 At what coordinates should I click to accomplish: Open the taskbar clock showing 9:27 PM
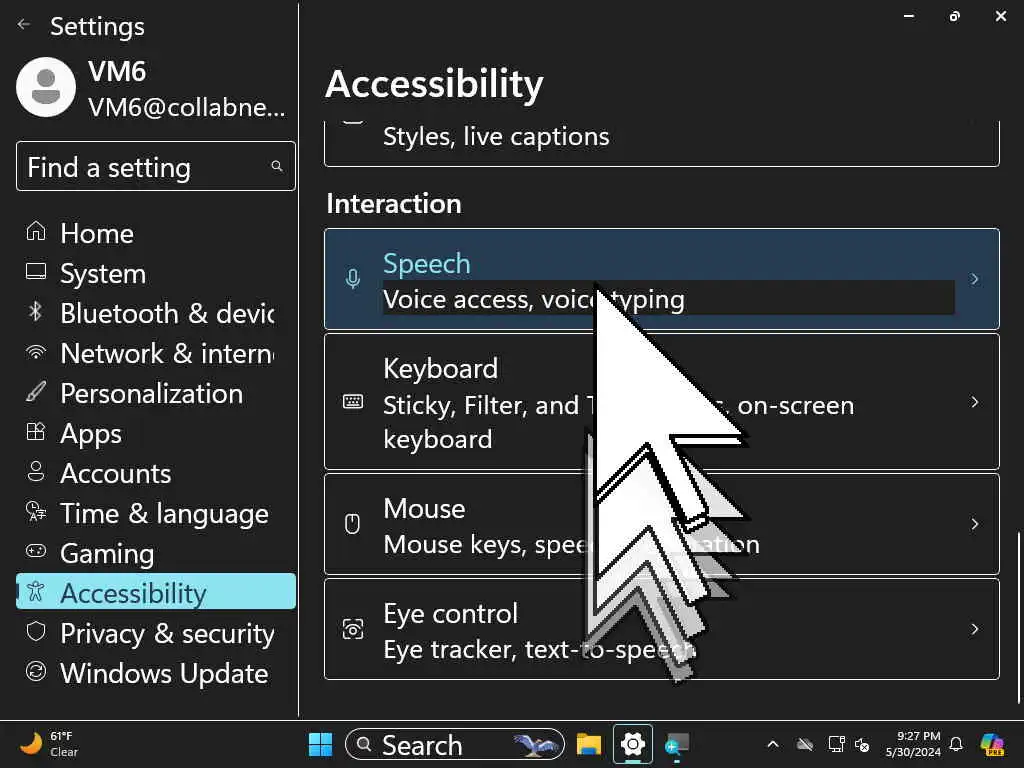[x=913, y=744]
